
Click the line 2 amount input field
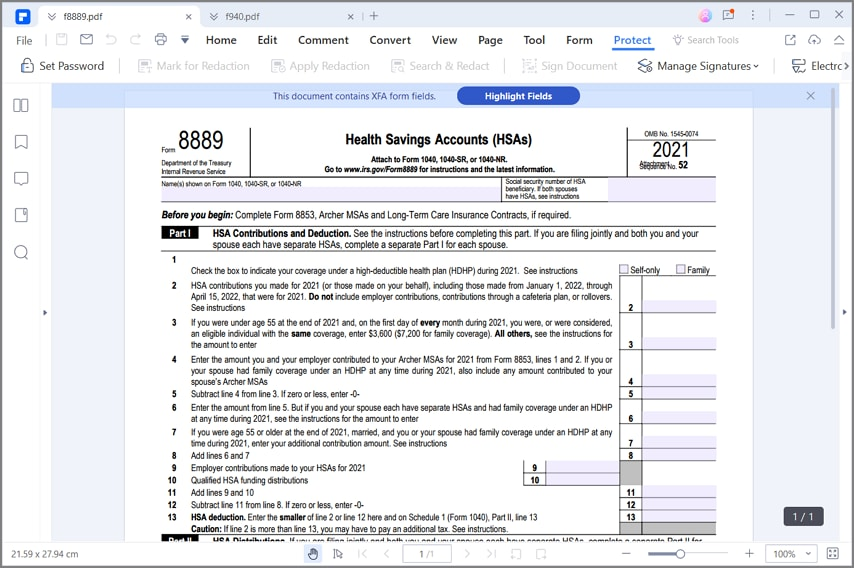[678, 307]
